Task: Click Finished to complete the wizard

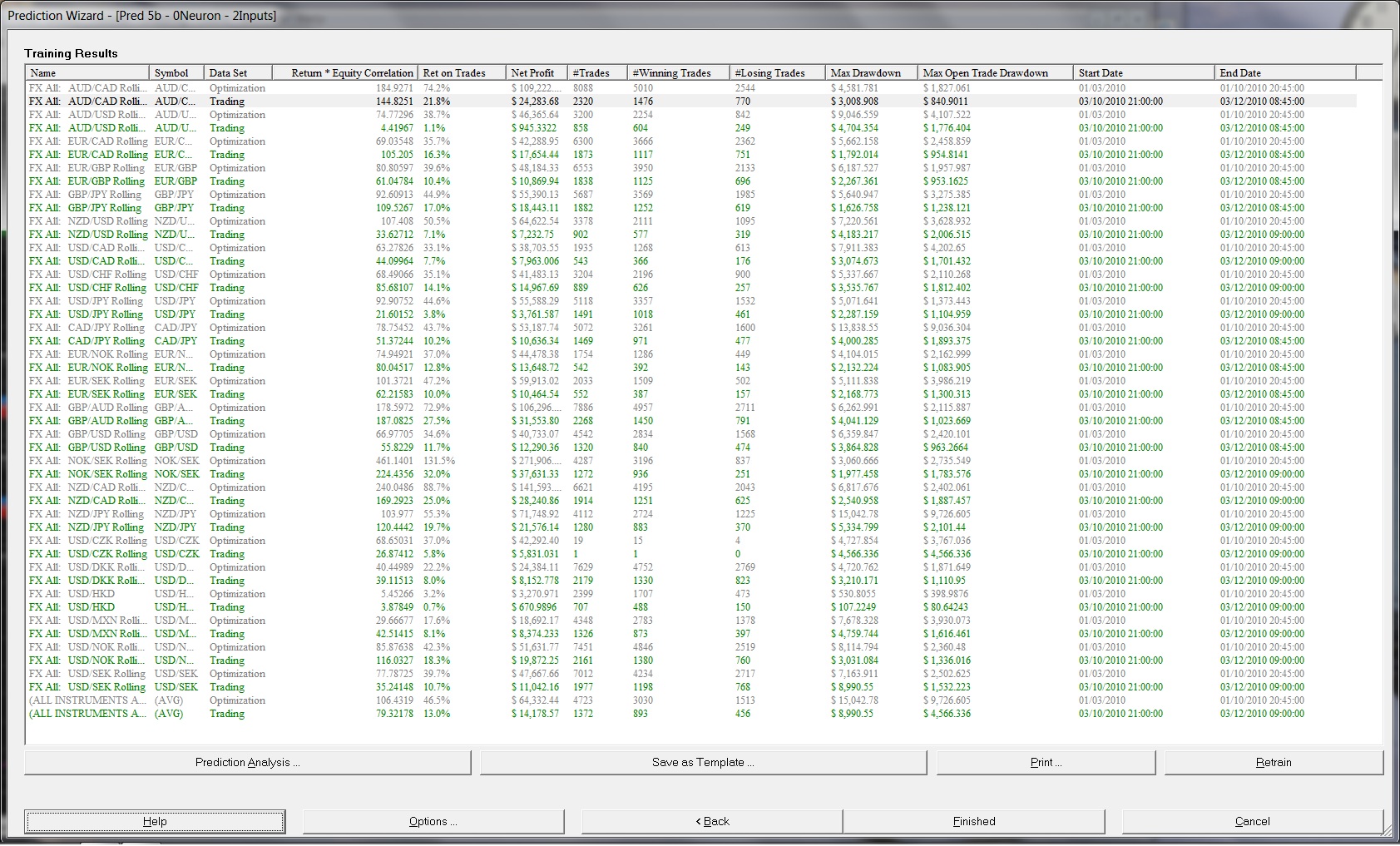Action: pos(974,821)
